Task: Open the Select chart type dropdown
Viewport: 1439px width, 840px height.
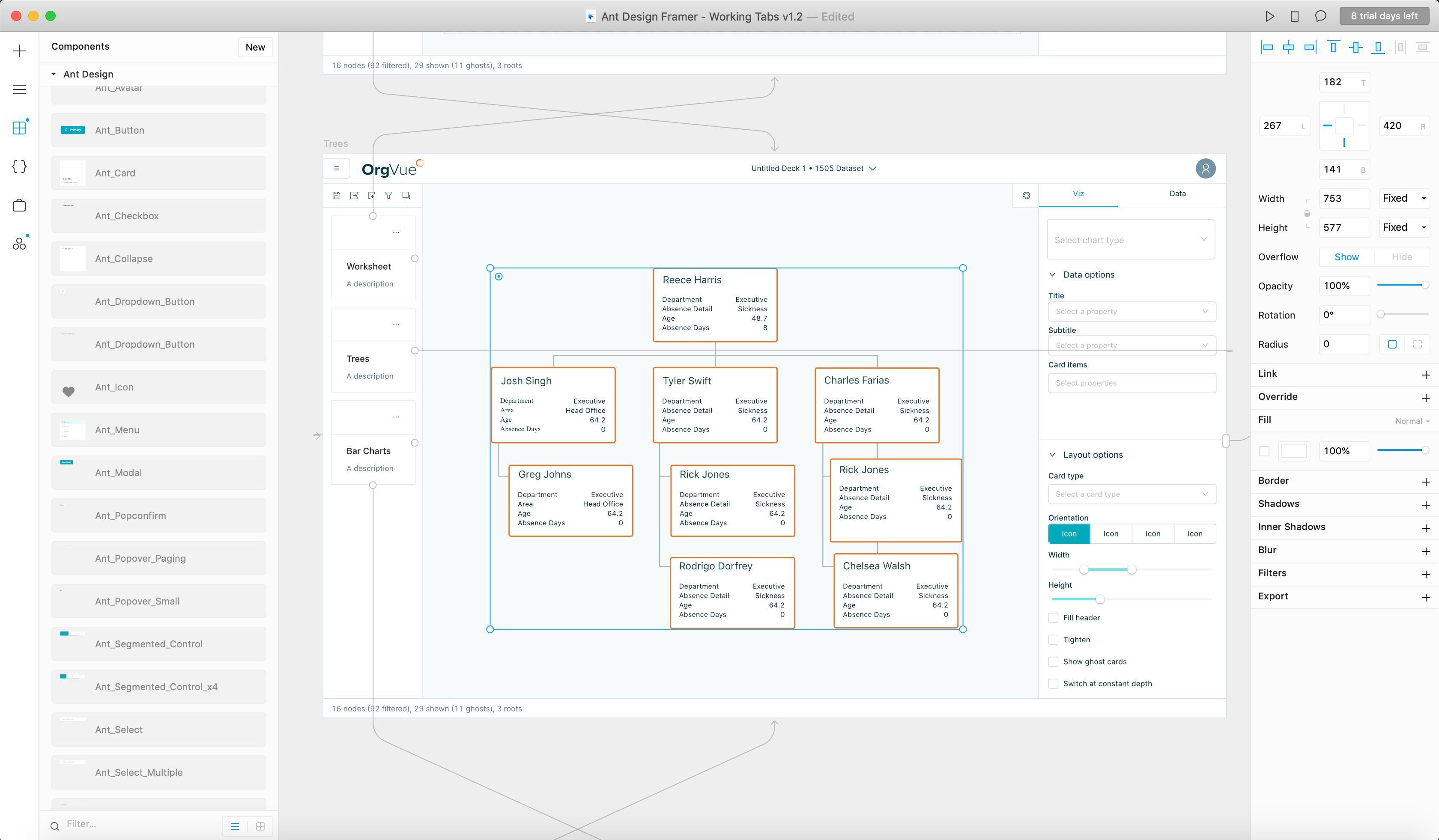Action: 1131,240
